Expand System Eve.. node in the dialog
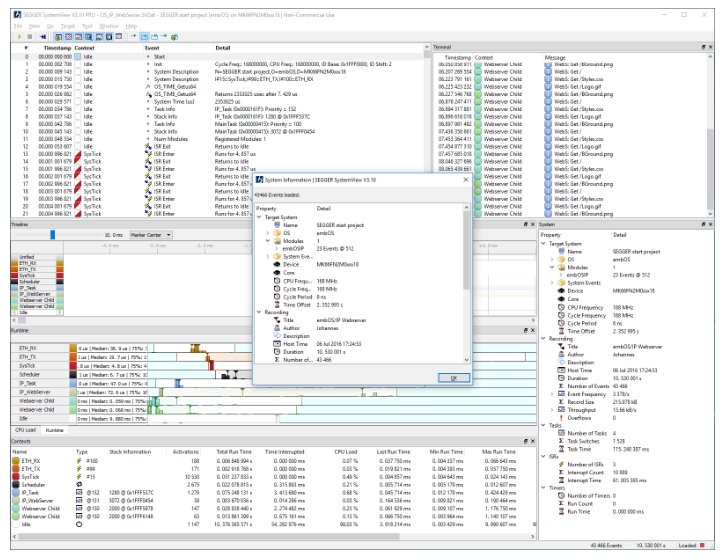Image resolution: width=726 pixels, height=560 pixels. [x=268, y=256]
